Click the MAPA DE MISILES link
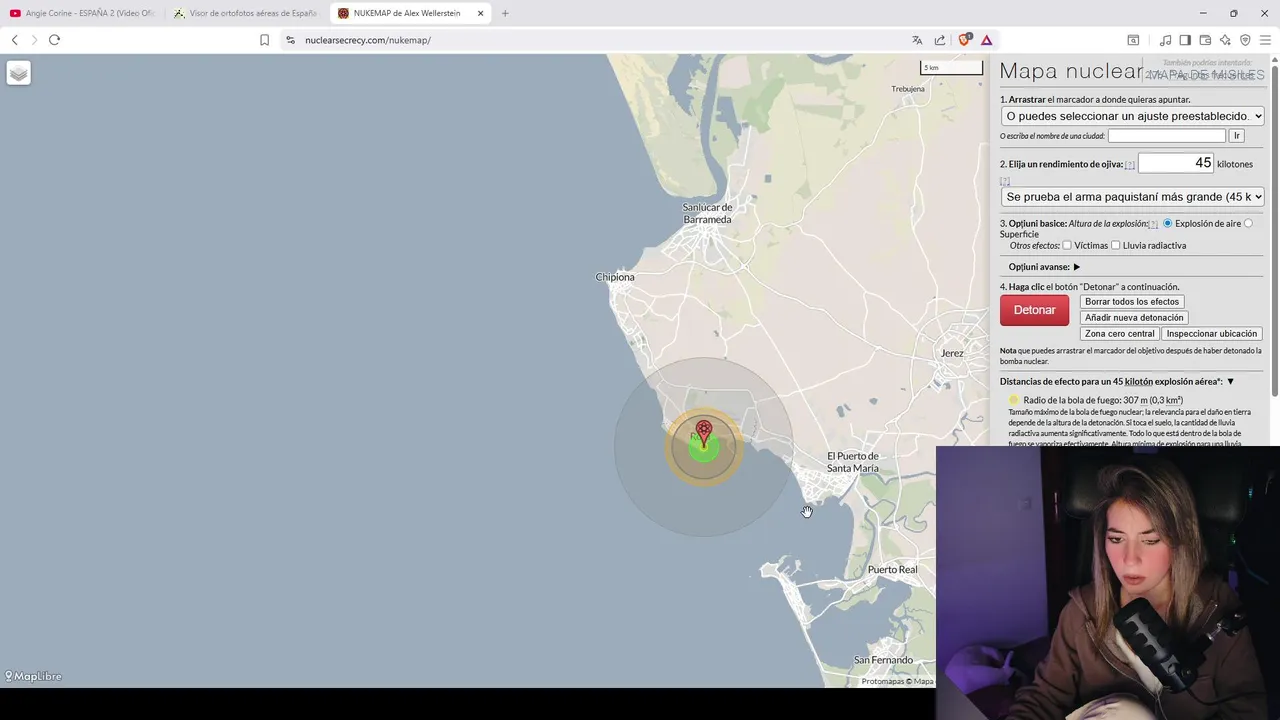This screenshot has width=1280, height=720. 1205,75
